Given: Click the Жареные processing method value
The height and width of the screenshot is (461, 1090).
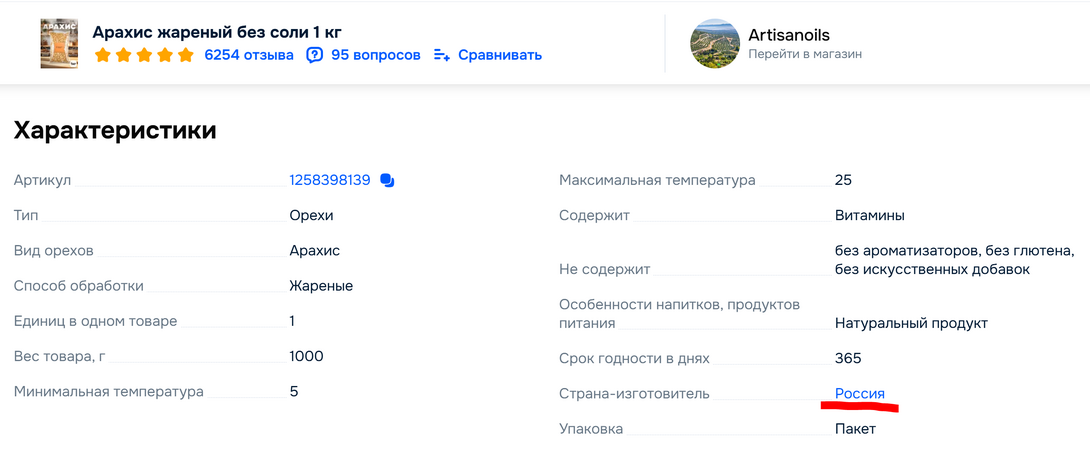Looking at the screenshot, I should [321, 286].
